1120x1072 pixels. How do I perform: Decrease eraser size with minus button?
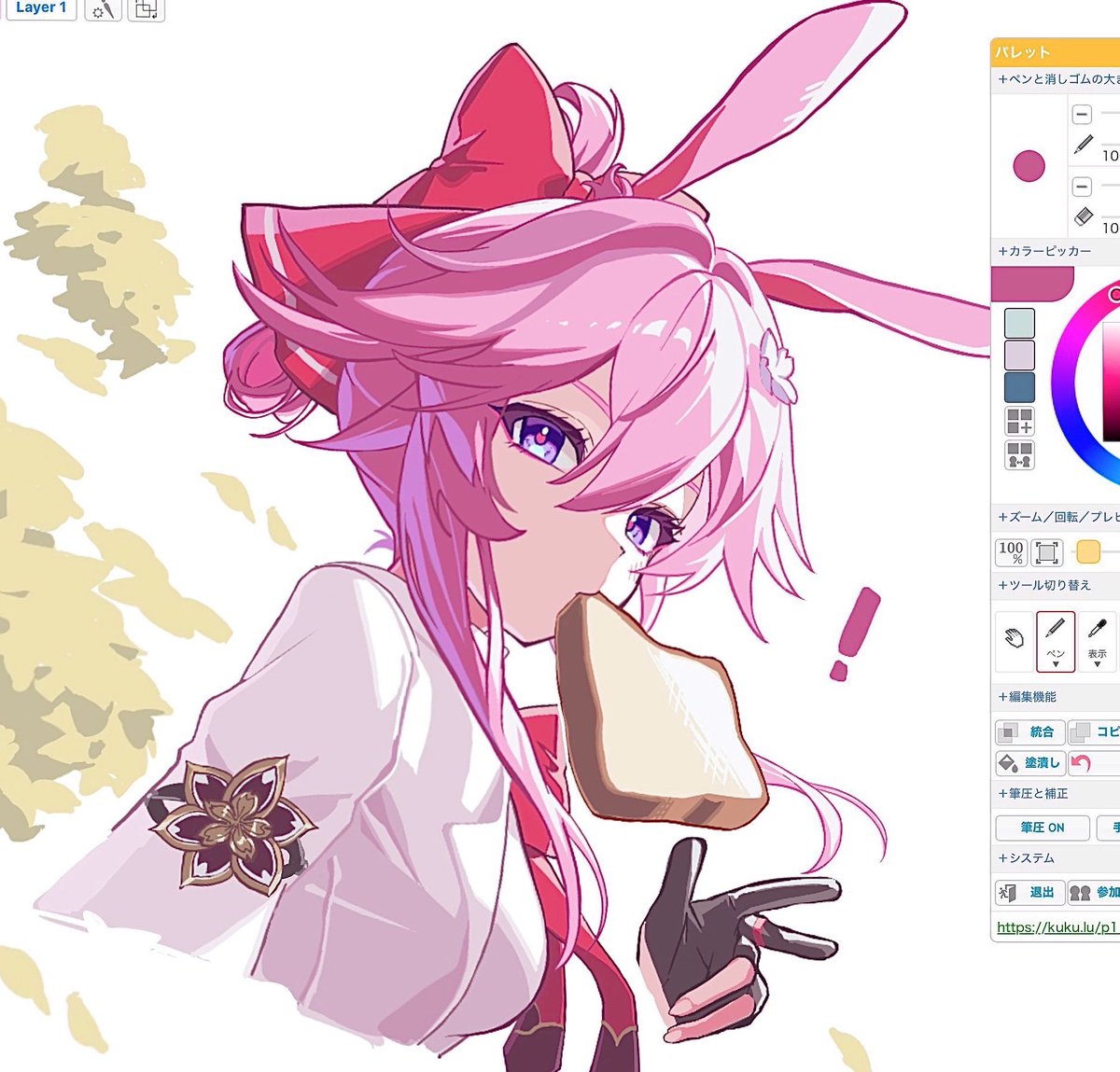pos(1082,186)
